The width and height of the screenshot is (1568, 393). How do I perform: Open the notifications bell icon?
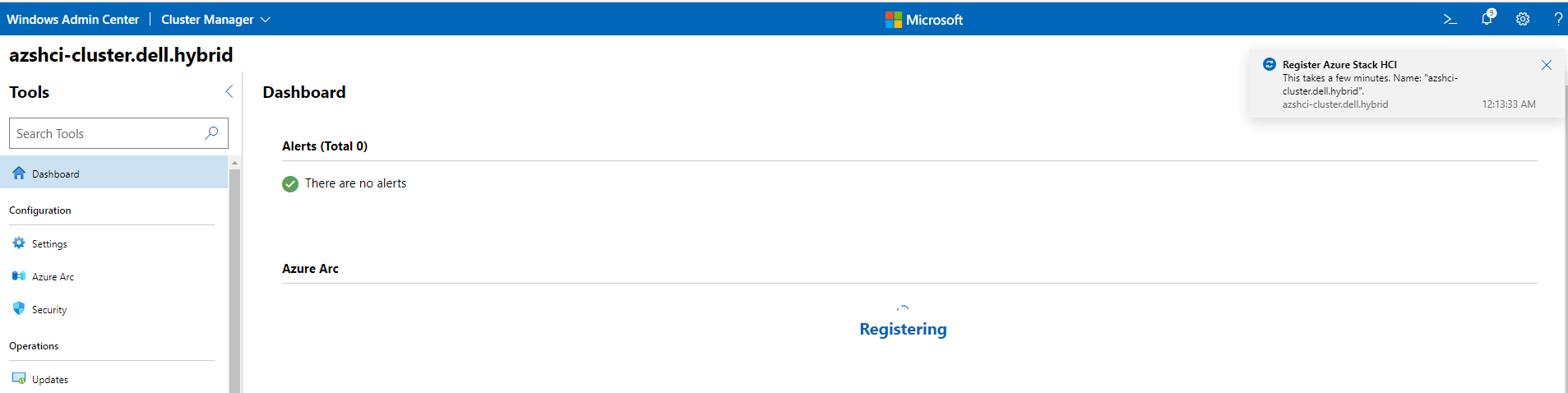(1487, 19)
